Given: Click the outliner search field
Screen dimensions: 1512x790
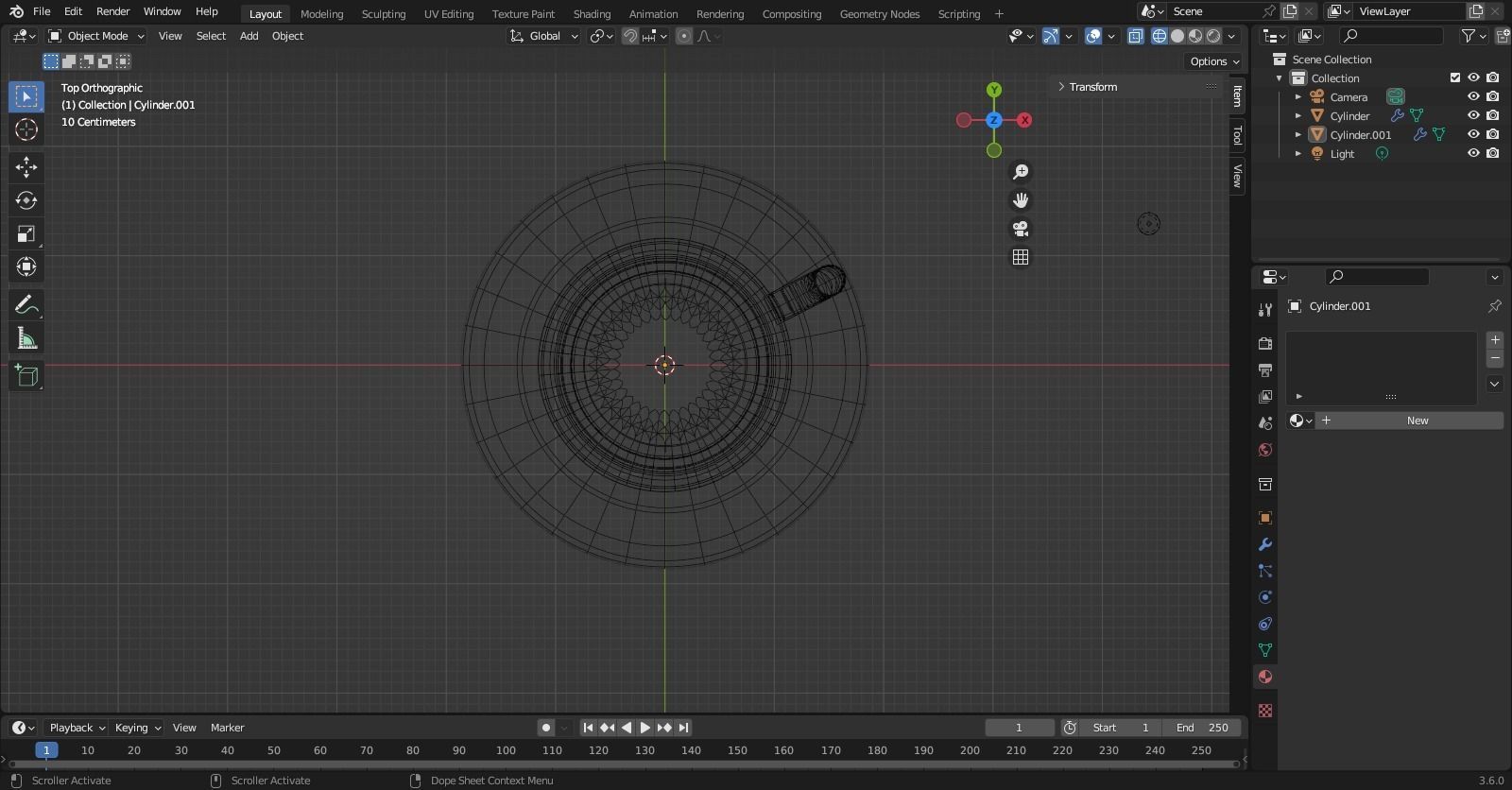Looking at the screenshot, I should tap(1391, 36).
